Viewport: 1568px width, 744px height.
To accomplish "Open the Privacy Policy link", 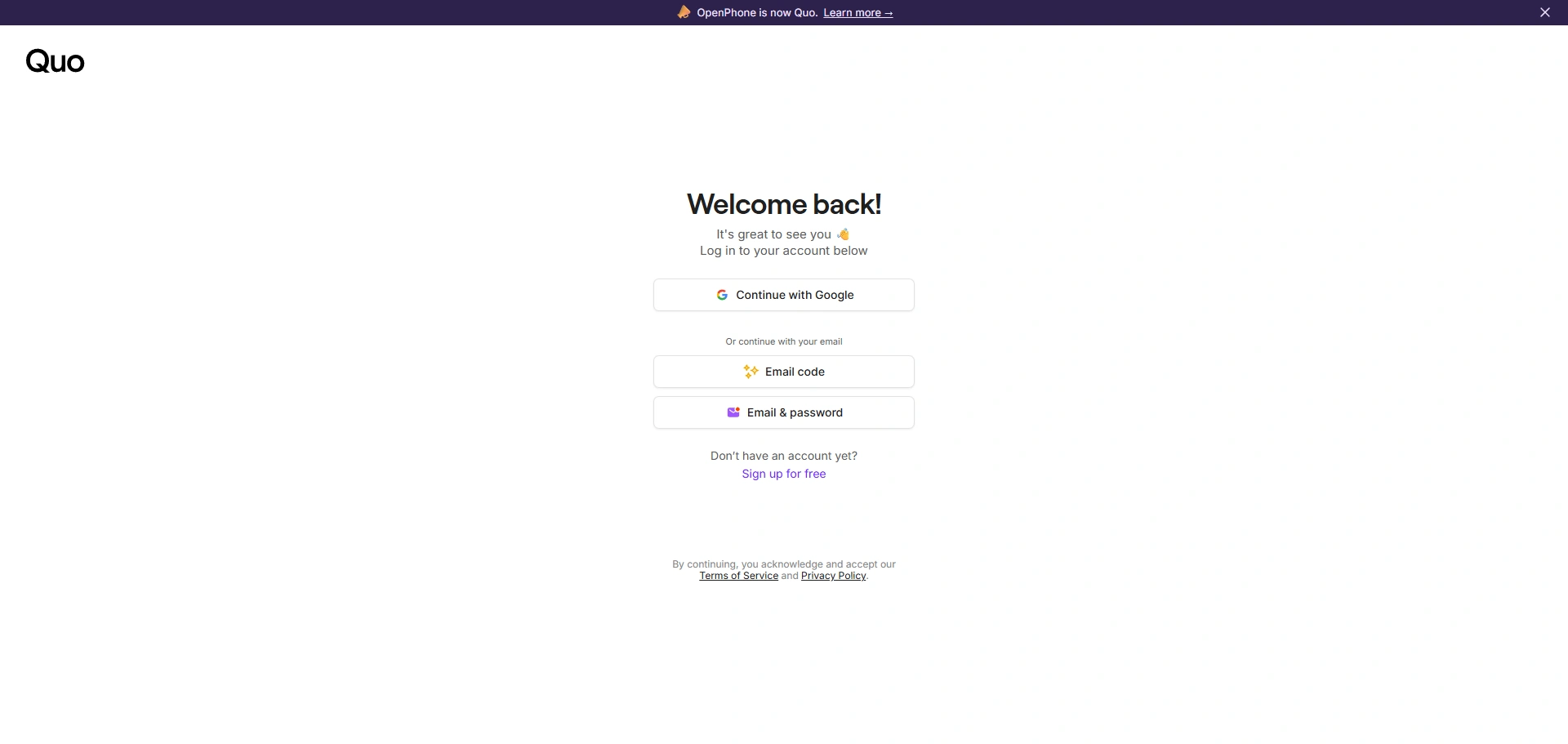I will [x=834, y=576].
